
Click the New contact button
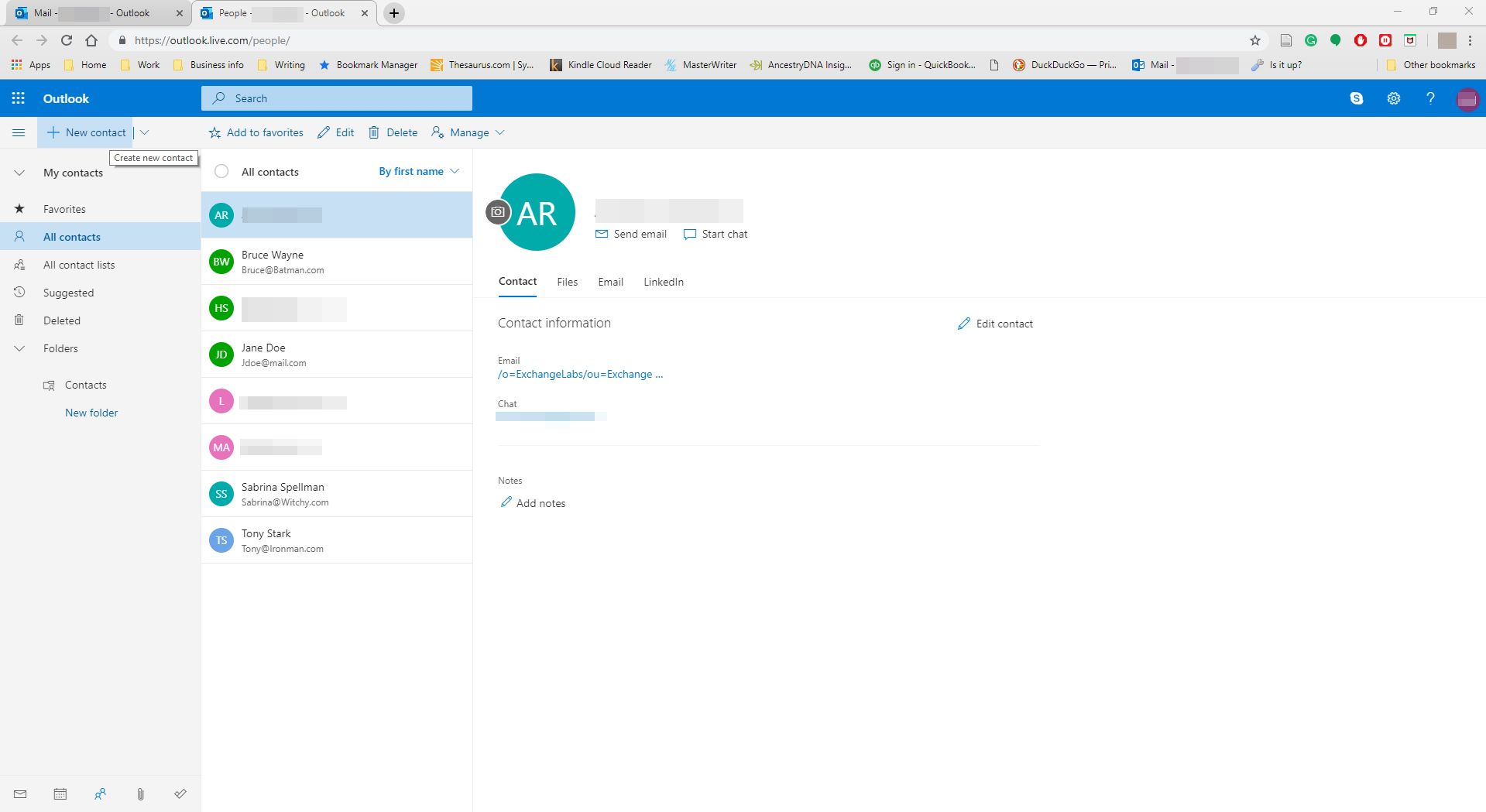[x=86, y=132]
